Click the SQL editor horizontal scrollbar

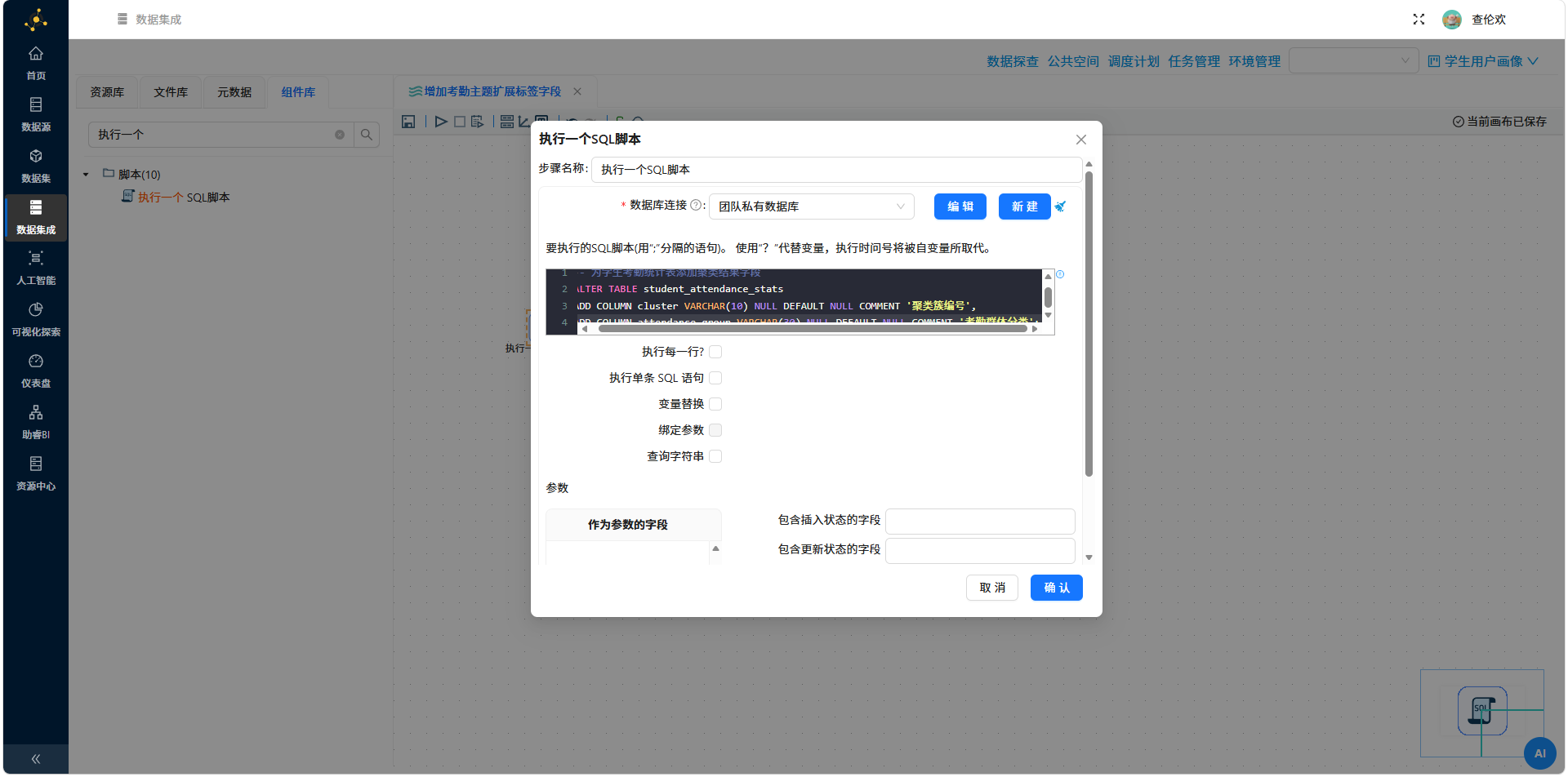813,329
